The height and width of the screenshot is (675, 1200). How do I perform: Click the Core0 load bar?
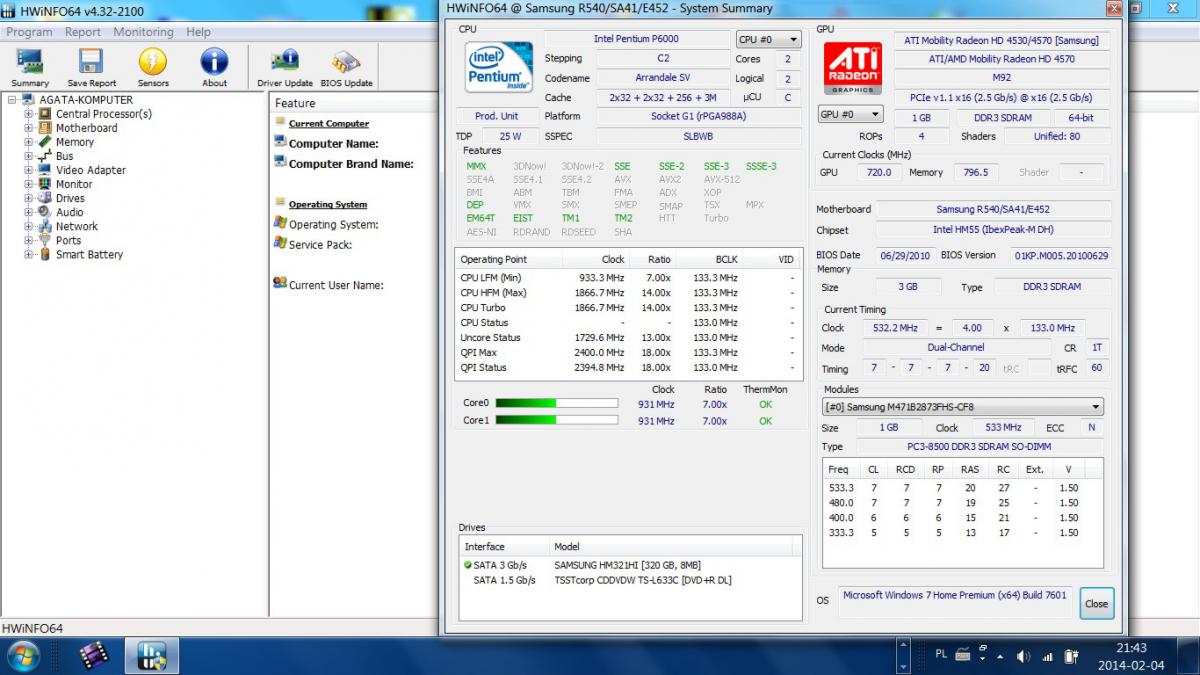557,404
